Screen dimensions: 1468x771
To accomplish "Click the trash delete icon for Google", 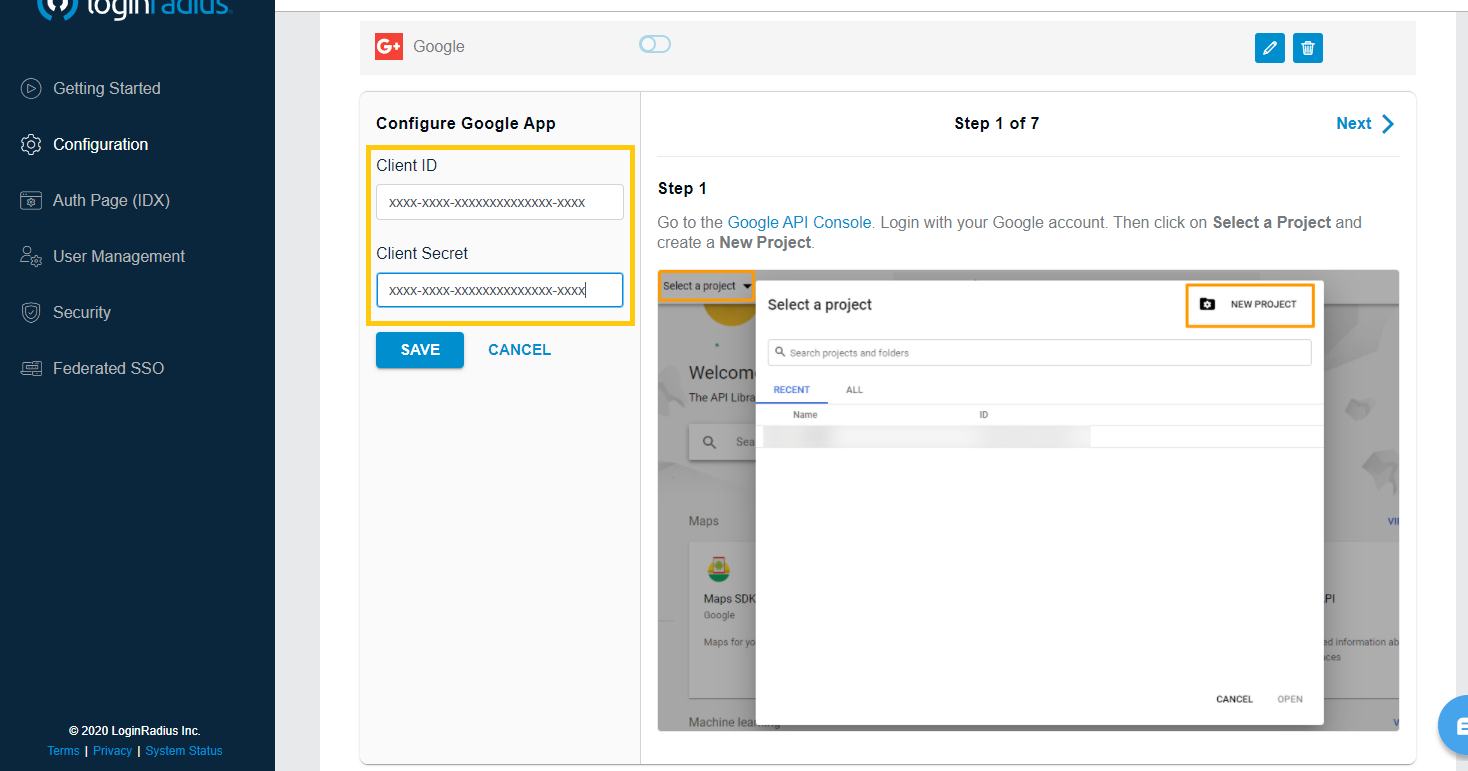I will tap(1308, 48).
